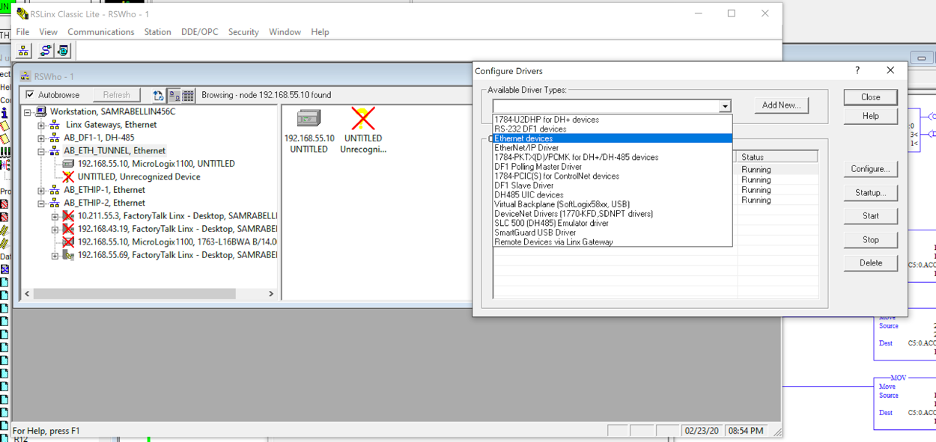
Task: Open the Available Driver Types dropdown arrow
Action: click(x=725, y=106)
